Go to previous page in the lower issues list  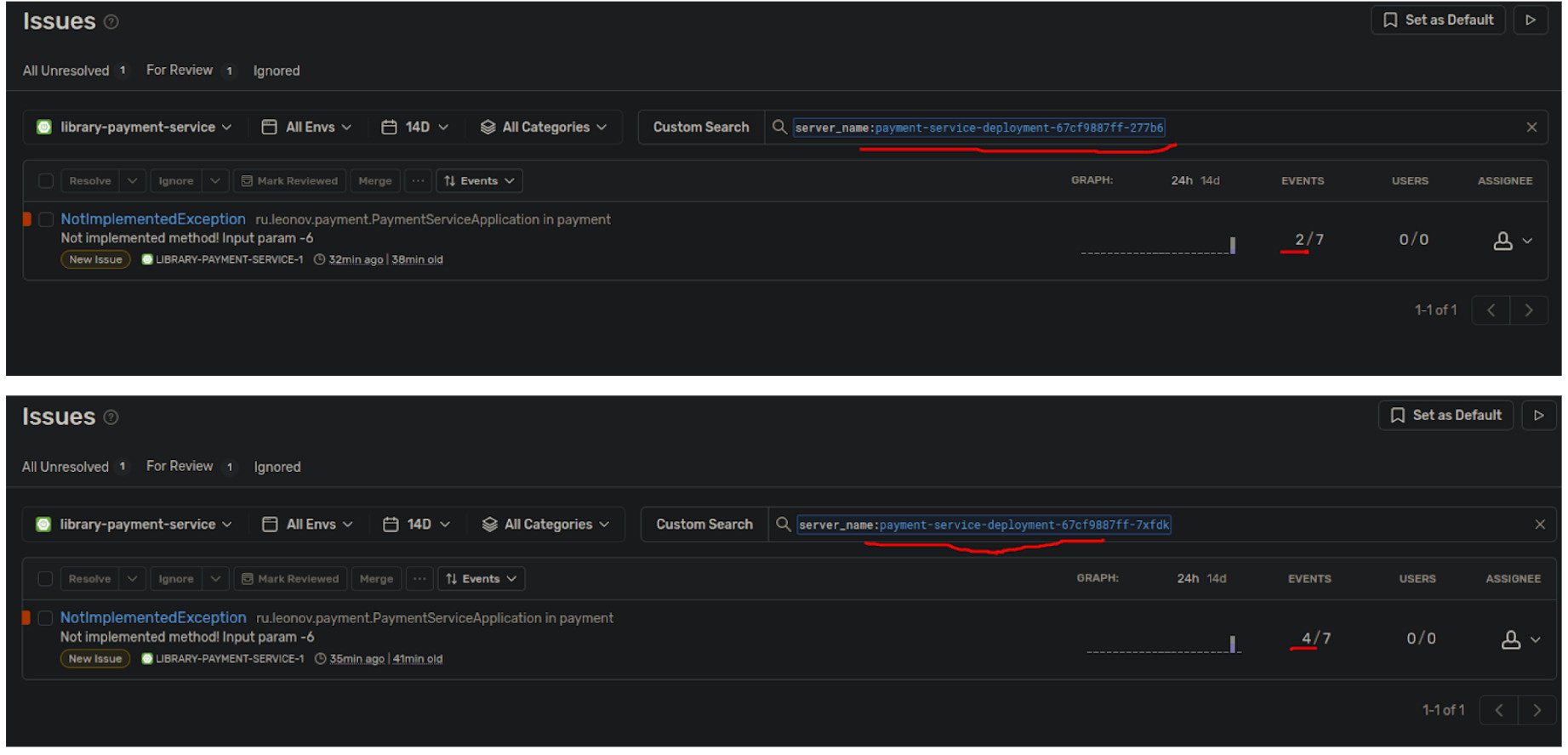[1499, 710]
